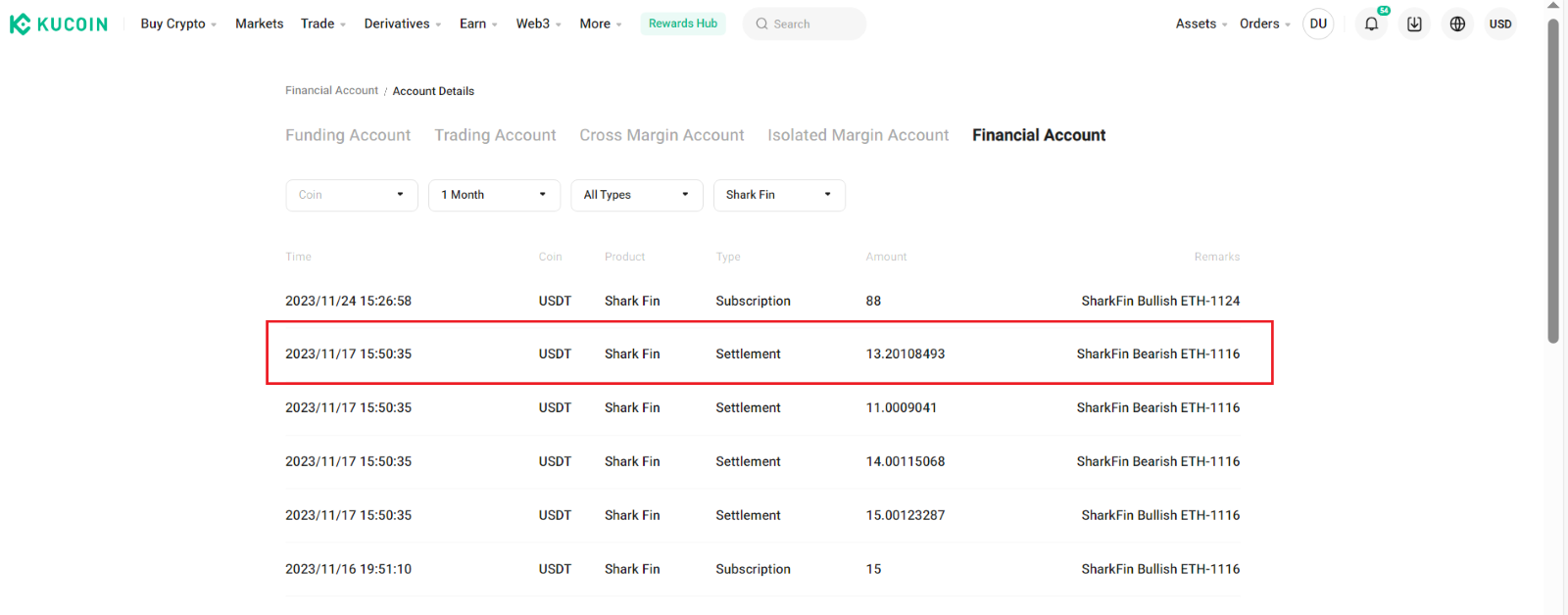
Task: Click amount 11.0009041
Action: pos(901,408)
